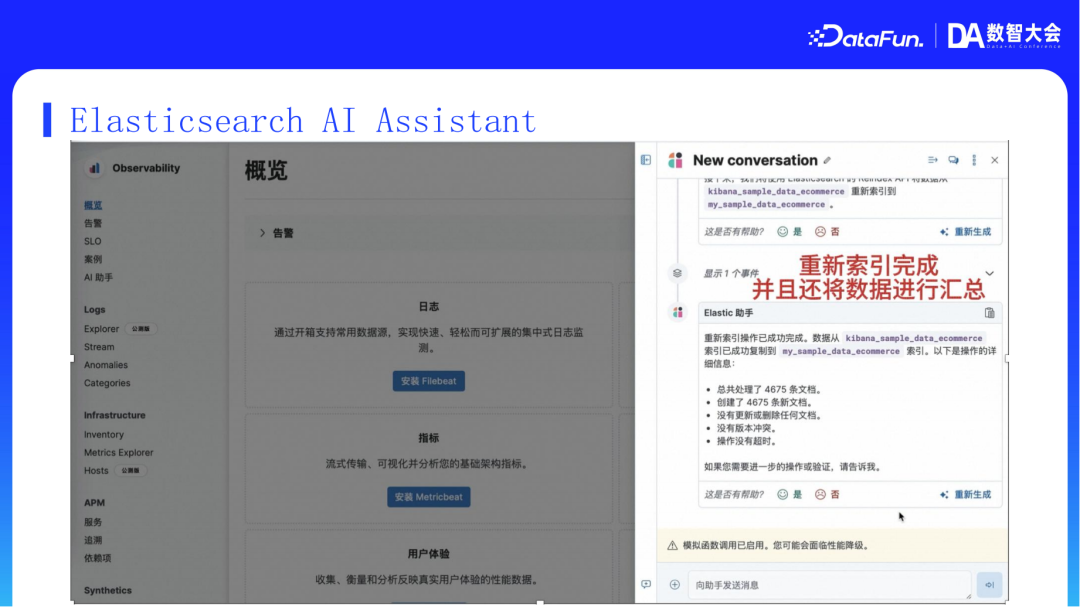Open the conversation list icon in the chat header
The width and height of the screenshot is (1080, 607).
(933, 159)
